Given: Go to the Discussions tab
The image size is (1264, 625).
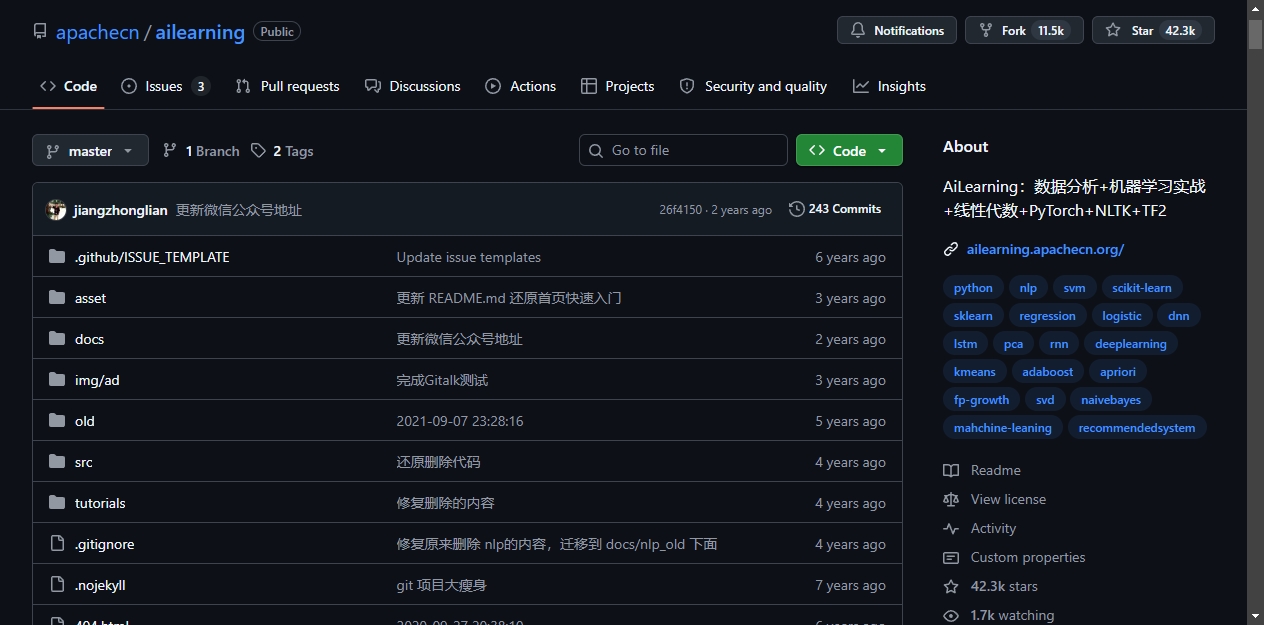Looking at the screenshot, I should tap(413, 86).
